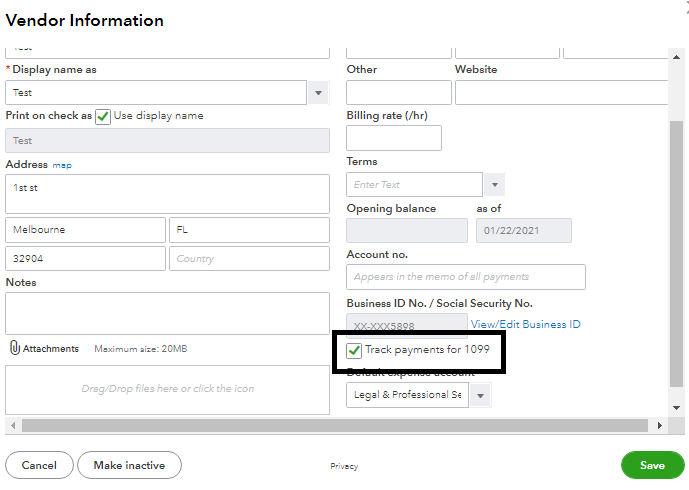Click the horizontal scrollbar right arrow

(659, 426)
